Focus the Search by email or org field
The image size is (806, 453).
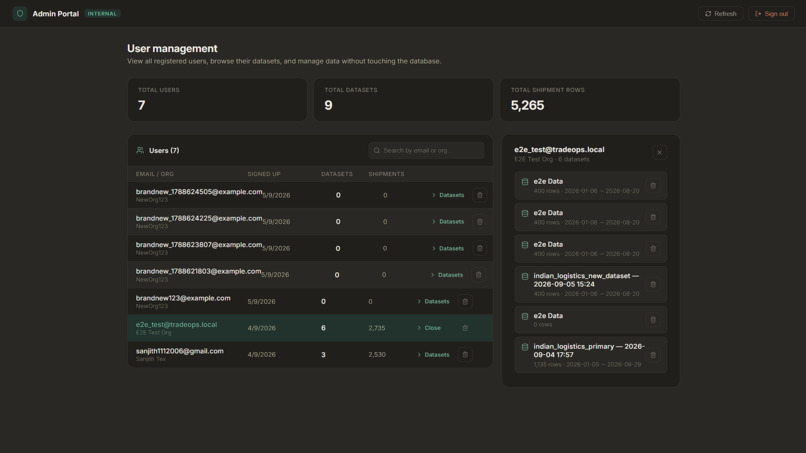click(x=426, y=151)
